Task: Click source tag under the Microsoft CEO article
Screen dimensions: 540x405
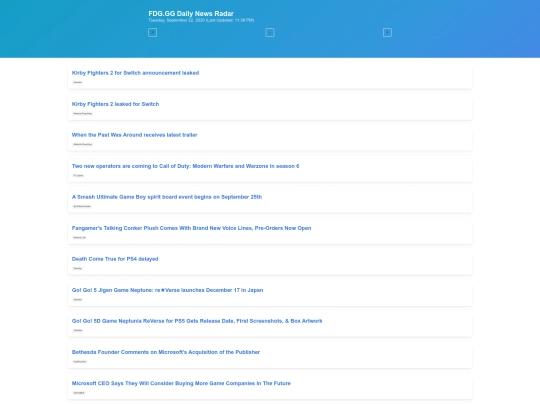Action: tap(79, 393)
